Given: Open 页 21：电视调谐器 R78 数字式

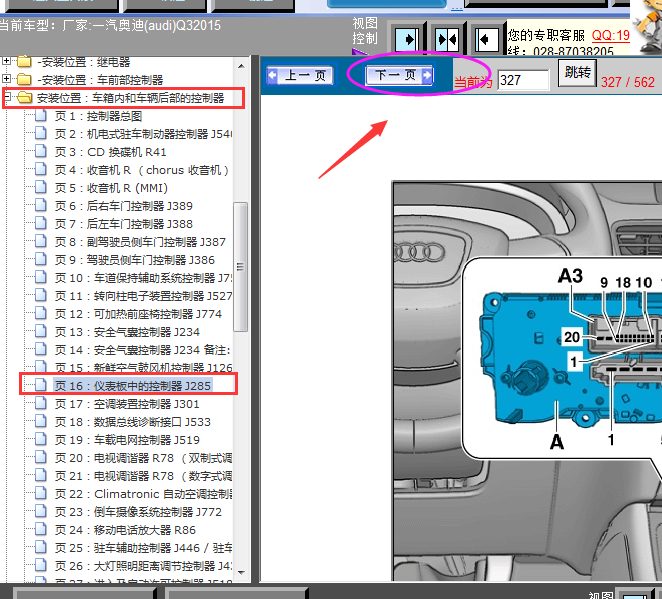Looking at the screenshot, I should [x=143, y=476].
